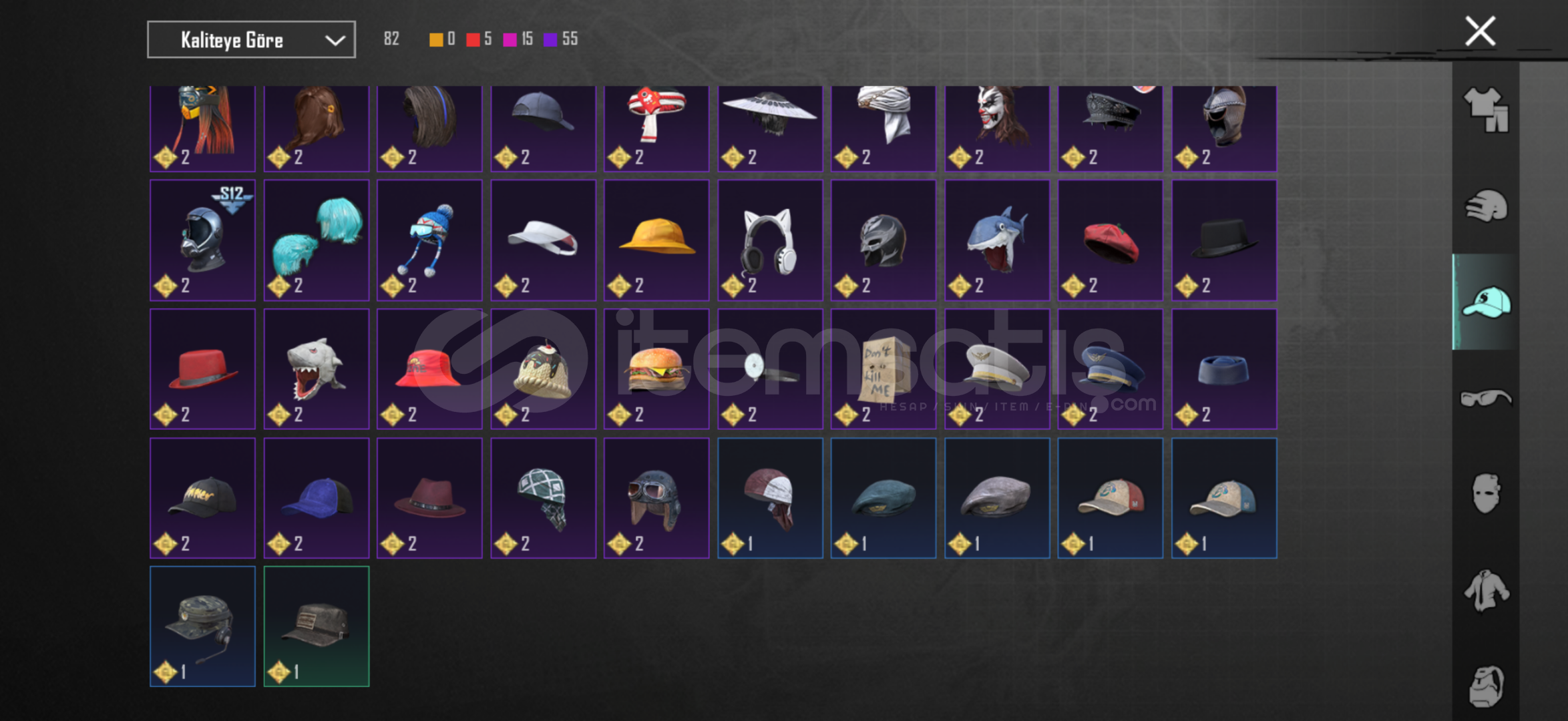Click the red rarity count indicator 5
The image size is (1568, 721).
click(x=479, y=39)
